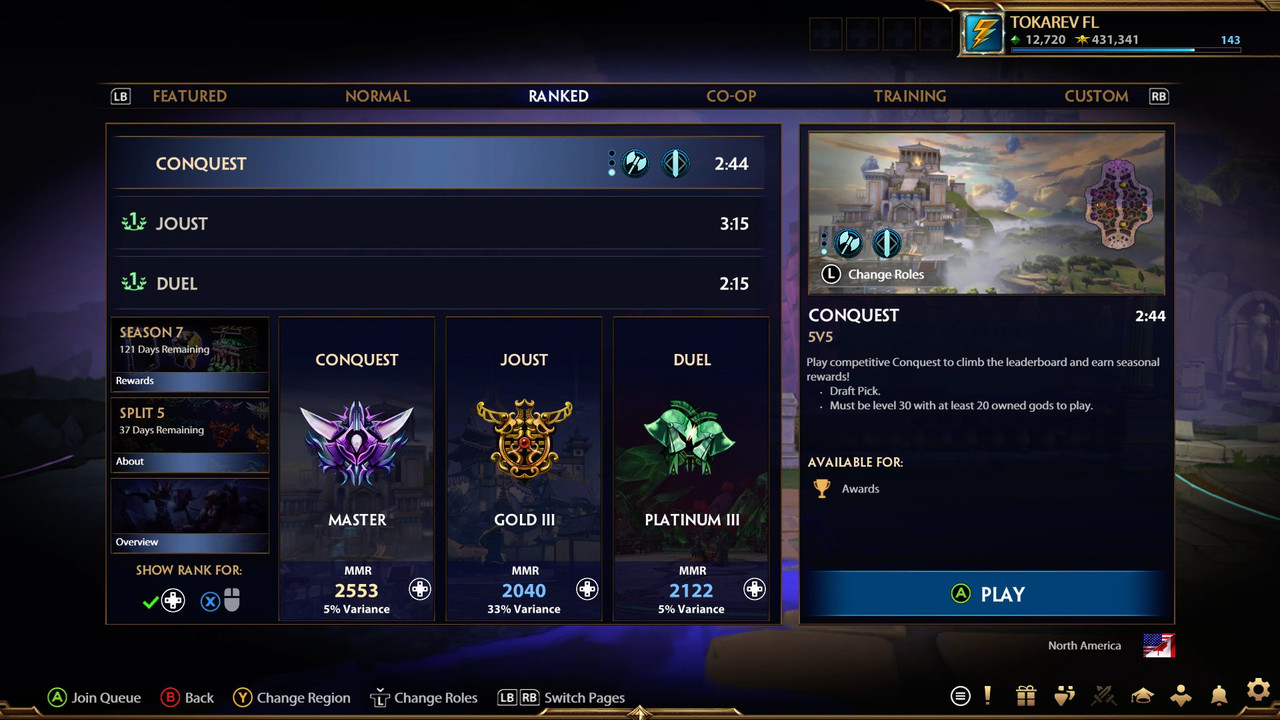Click the Play button
This screenshot has height=720, width=1280.
coord(987,594)
